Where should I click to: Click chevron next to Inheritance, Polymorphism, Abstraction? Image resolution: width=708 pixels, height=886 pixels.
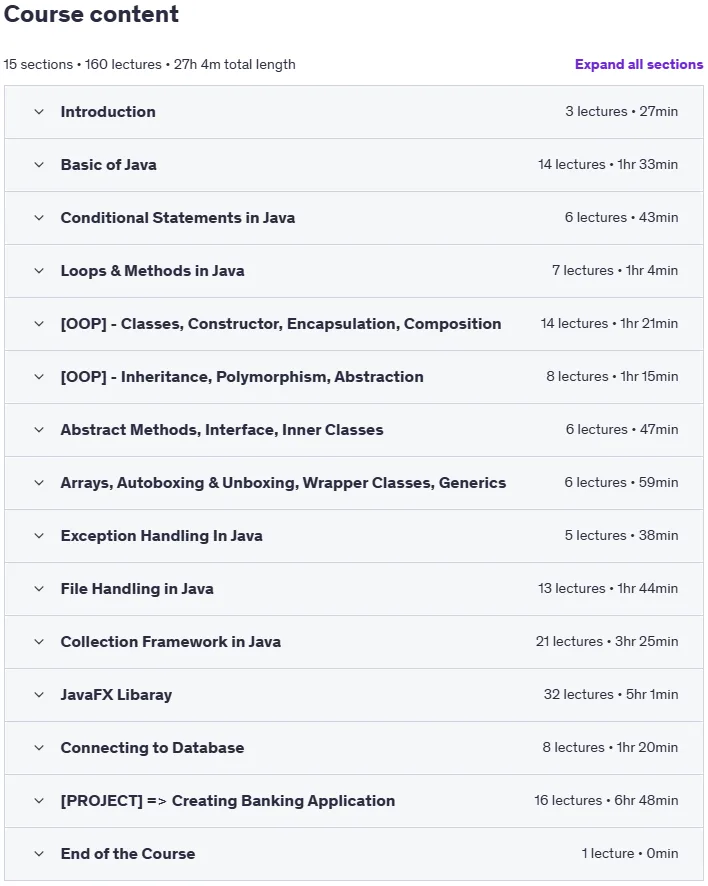39,377
